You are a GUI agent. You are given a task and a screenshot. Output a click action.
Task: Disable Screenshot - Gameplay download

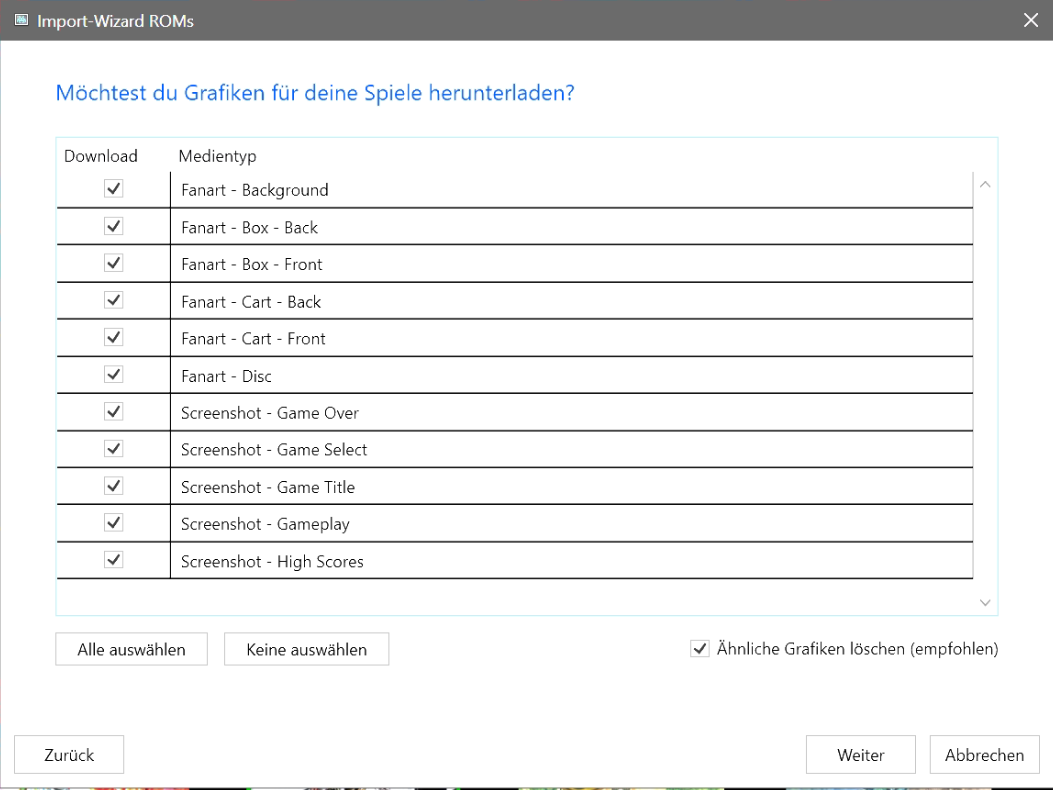click(114, 523)
